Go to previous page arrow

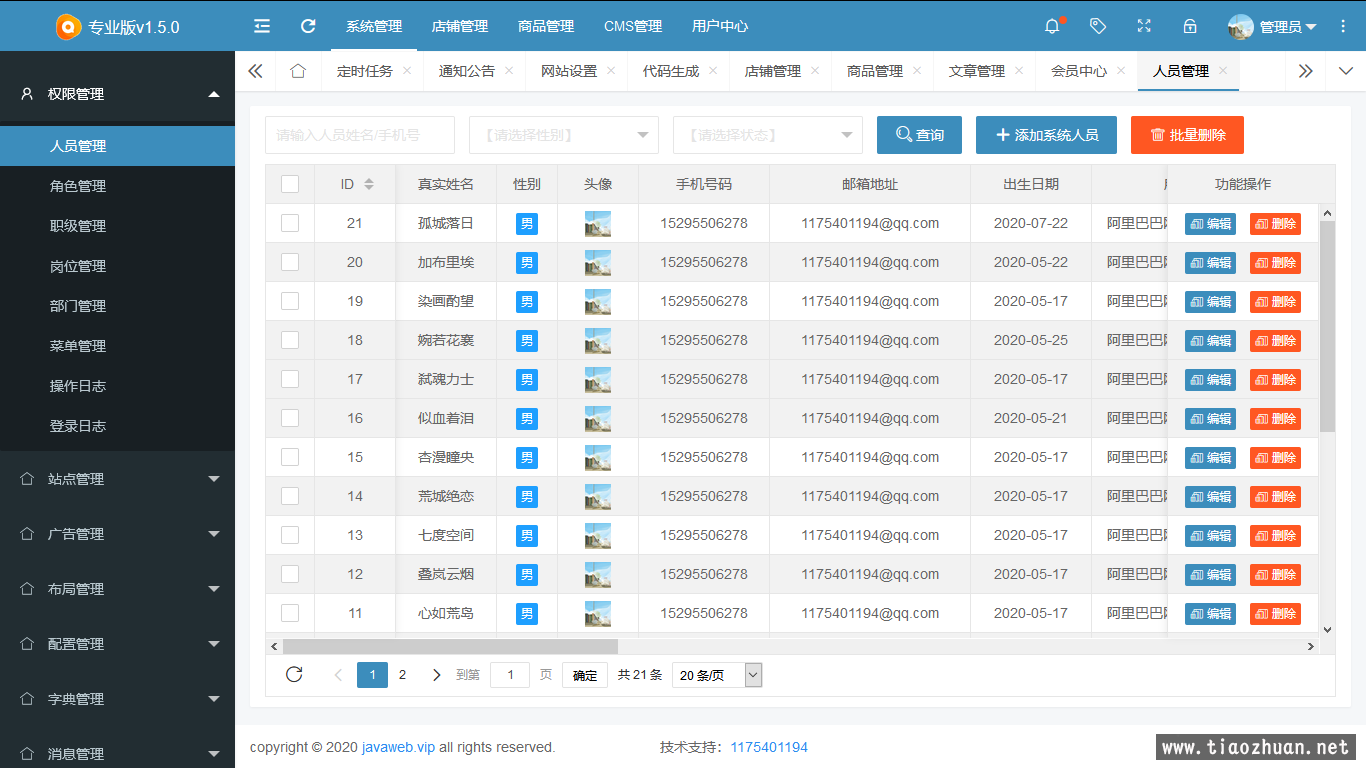(338, 675)
